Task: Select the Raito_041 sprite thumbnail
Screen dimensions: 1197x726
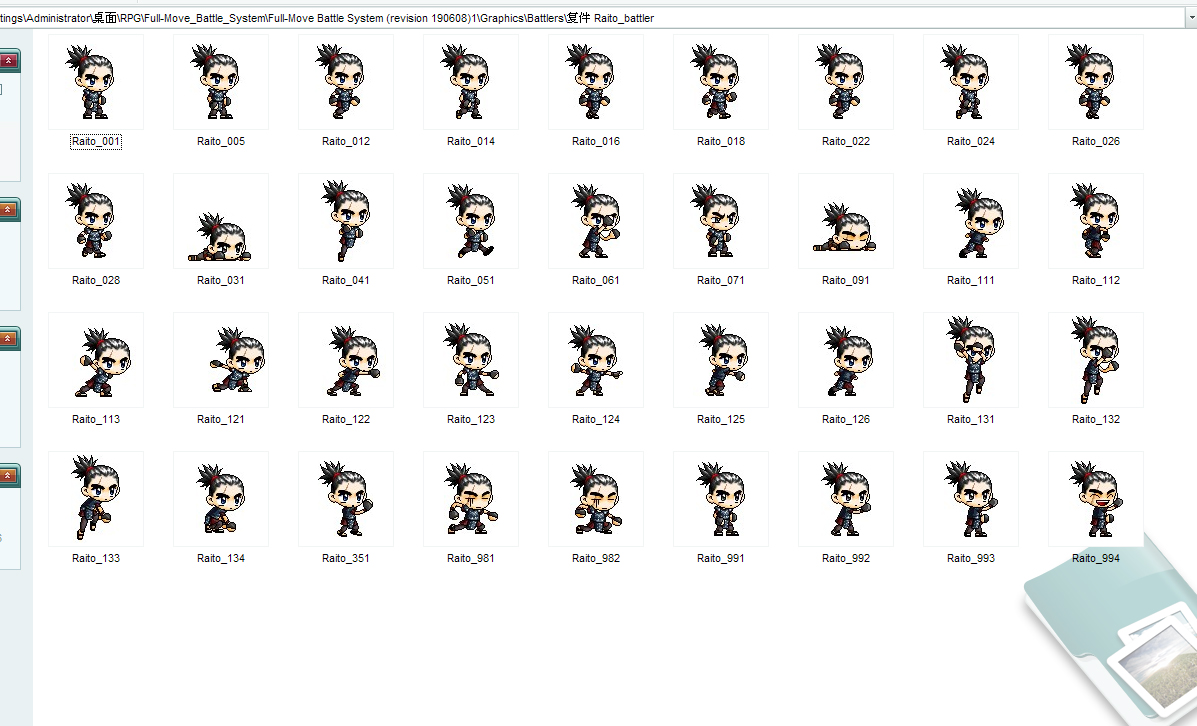Action: tap(346, 221)
